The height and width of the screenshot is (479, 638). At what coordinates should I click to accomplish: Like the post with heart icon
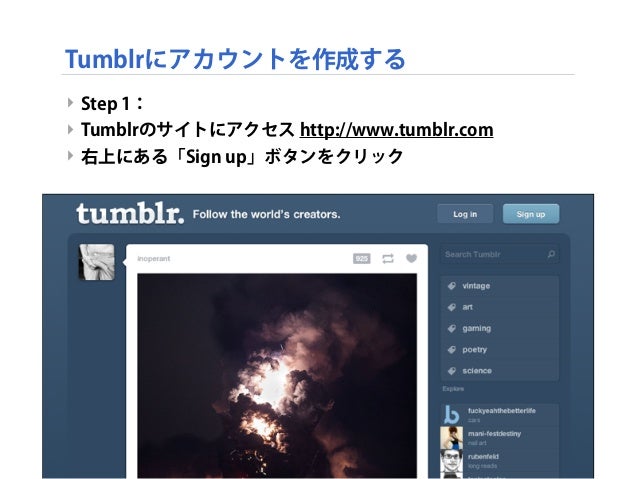point(411,258)
